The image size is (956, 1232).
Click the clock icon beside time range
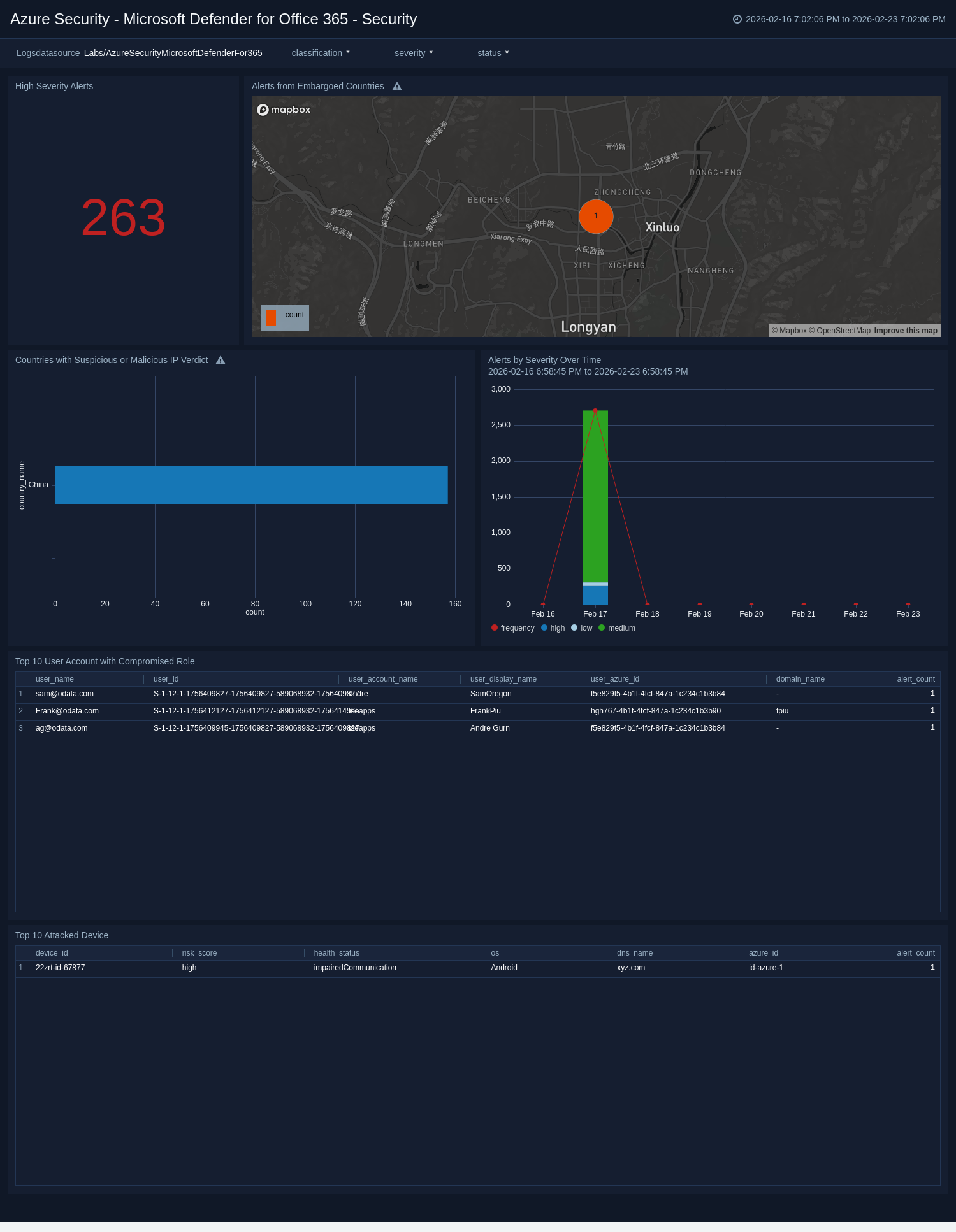737,19
